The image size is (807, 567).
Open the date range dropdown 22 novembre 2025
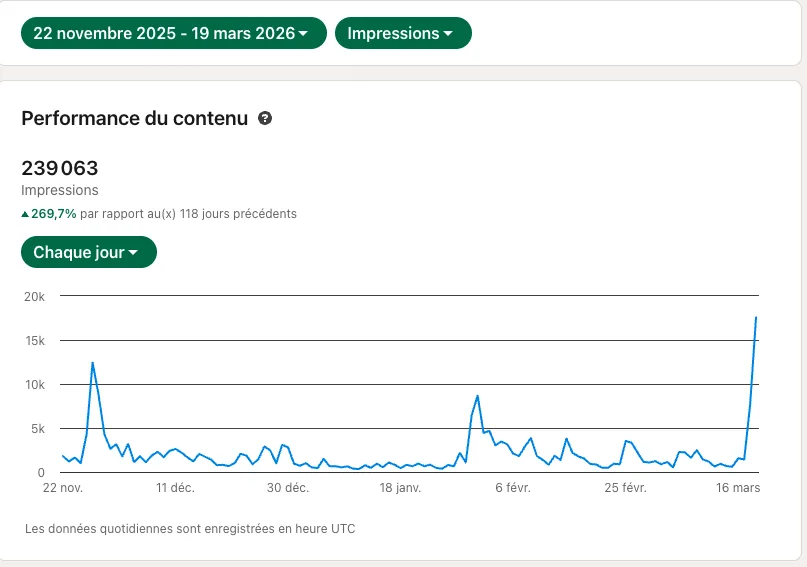click(x=173, y=33)
